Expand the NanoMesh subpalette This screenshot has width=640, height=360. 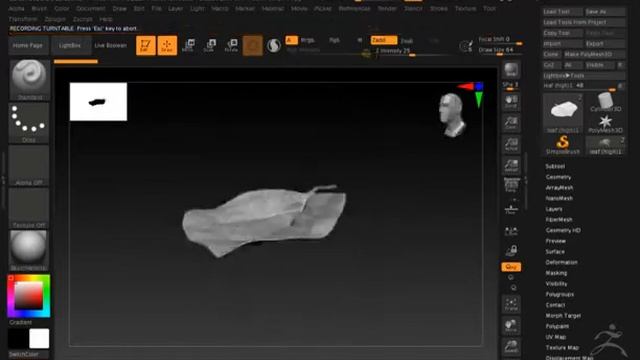coord(559,198)
